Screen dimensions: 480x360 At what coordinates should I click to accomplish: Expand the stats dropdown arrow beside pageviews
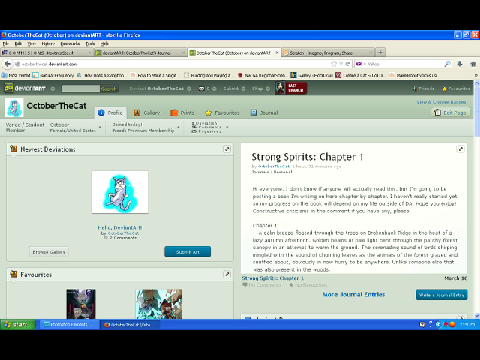tap(227, 127)
